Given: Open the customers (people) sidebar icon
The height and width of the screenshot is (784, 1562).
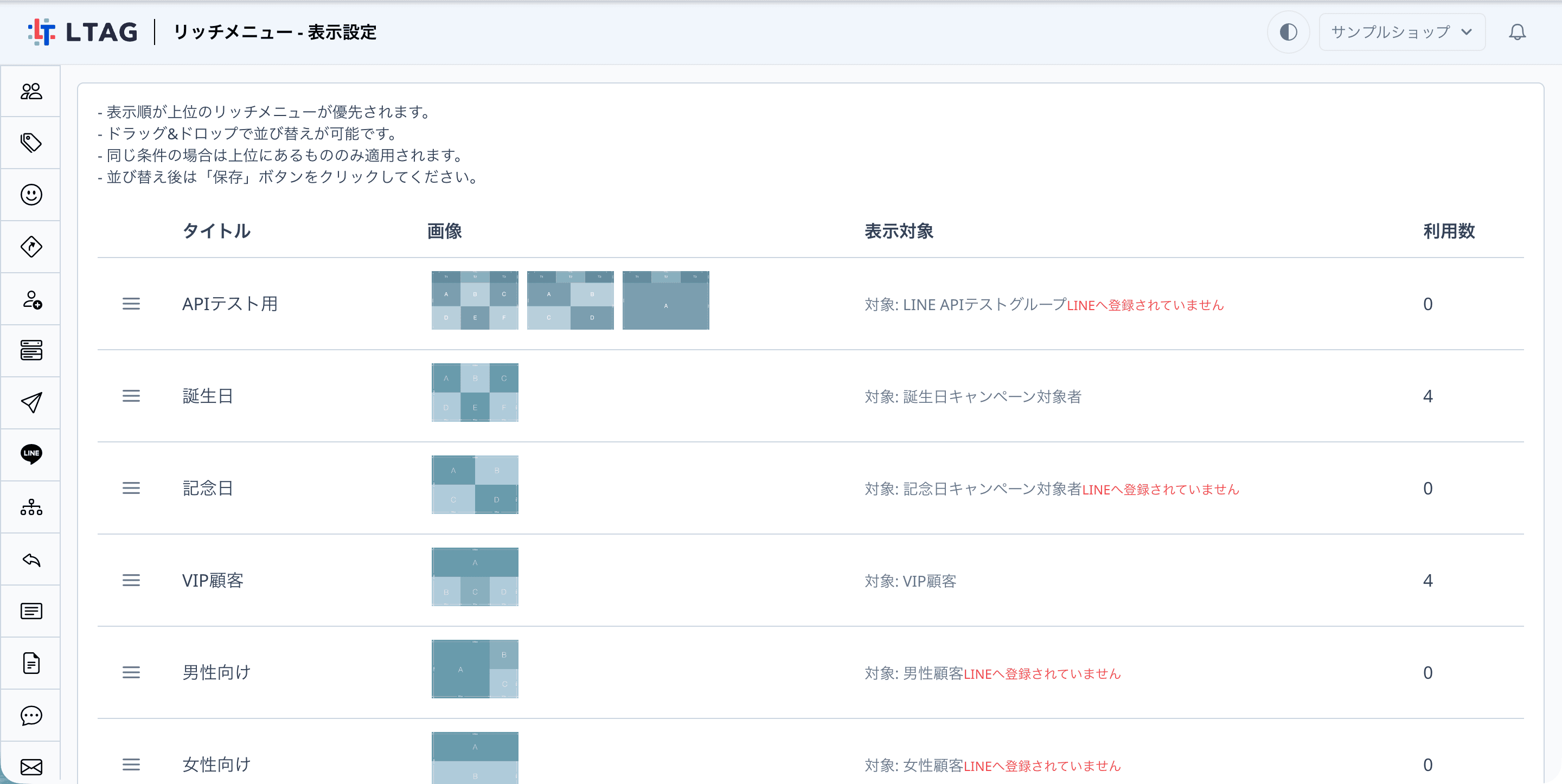Looking at the screenshot, I should (x=31, y=92).
